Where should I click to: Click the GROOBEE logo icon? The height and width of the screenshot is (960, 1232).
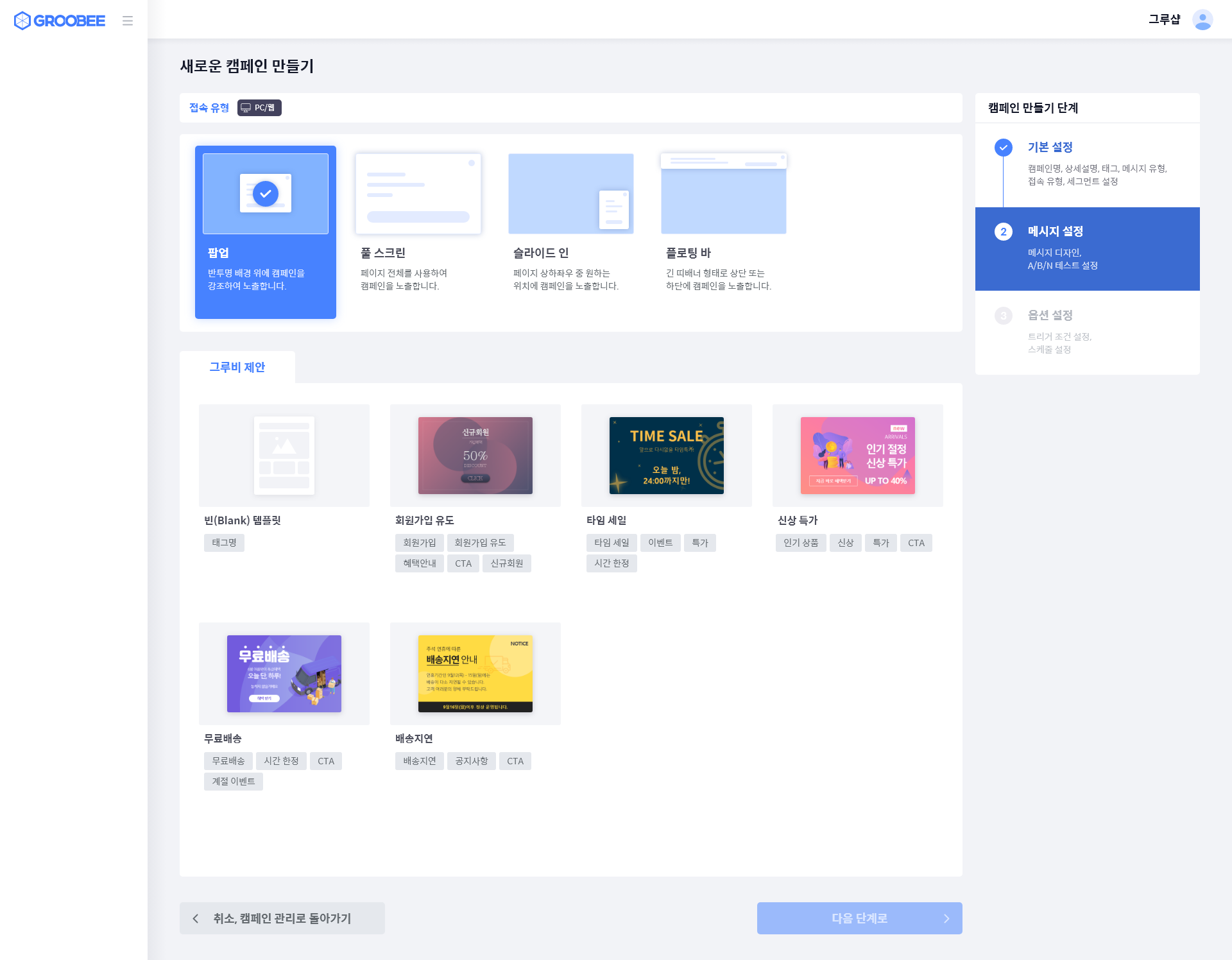tap(22, 21)
